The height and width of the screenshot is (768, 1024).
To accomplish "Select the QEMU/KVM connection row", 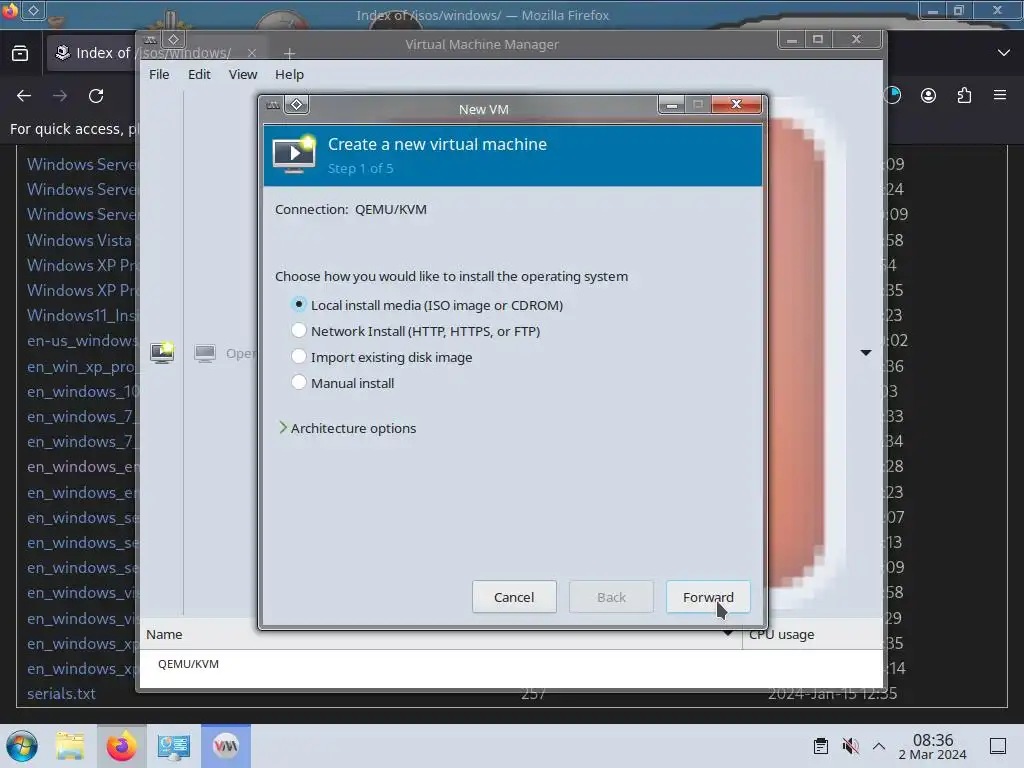I will (511, 664).
